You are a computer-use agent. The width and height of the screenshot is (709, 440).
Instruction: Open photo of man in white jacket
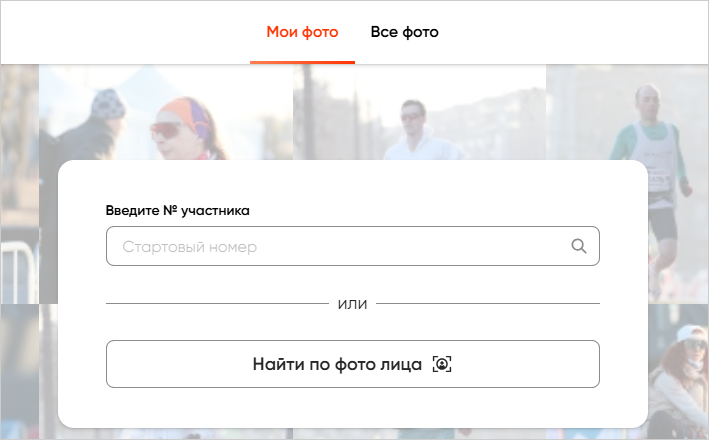[419, 112]
